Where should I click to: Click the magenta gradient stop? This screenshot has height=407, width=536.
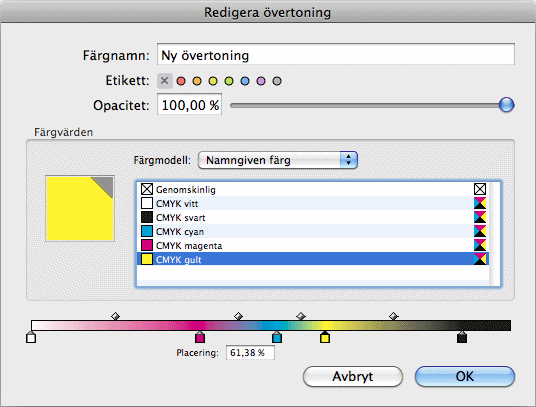click(x=200, y=337)
